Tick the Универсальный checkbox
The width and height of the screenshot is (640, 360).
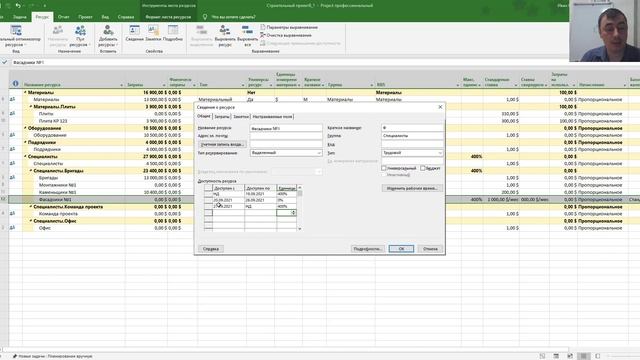[383, 168]
